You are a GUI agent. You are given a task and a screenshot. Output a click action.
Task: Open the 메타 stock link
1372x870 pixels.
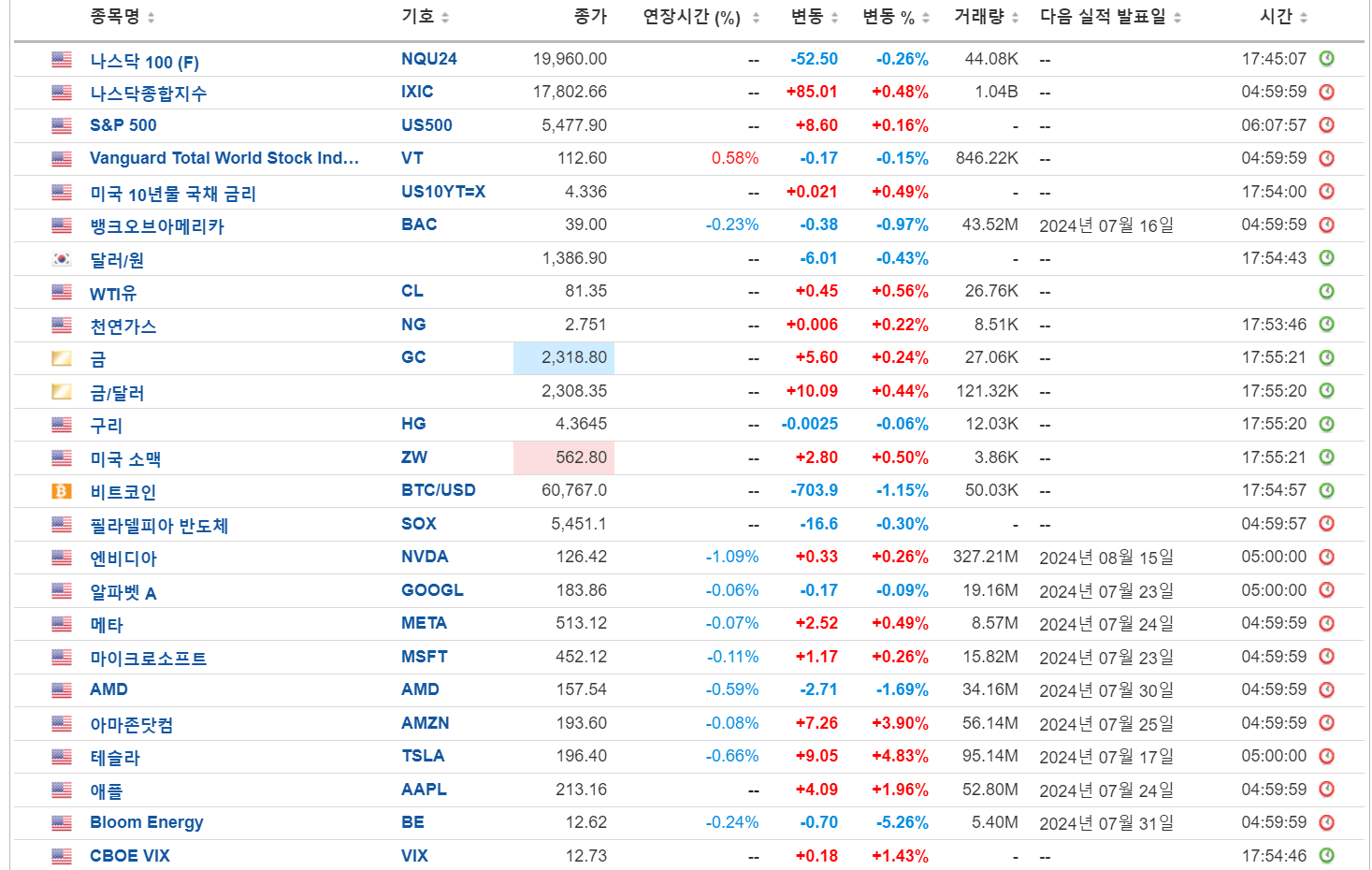click(x=107, y=625)
